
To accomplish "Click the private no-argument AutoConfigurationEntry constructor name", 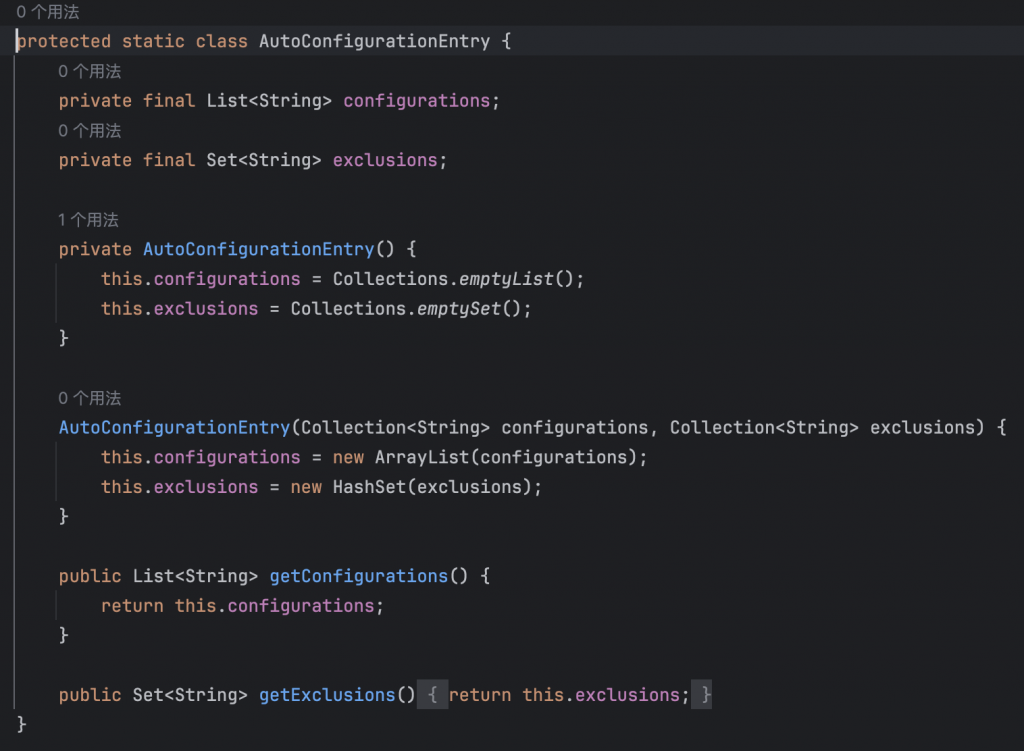I will (x=258, y=249).
